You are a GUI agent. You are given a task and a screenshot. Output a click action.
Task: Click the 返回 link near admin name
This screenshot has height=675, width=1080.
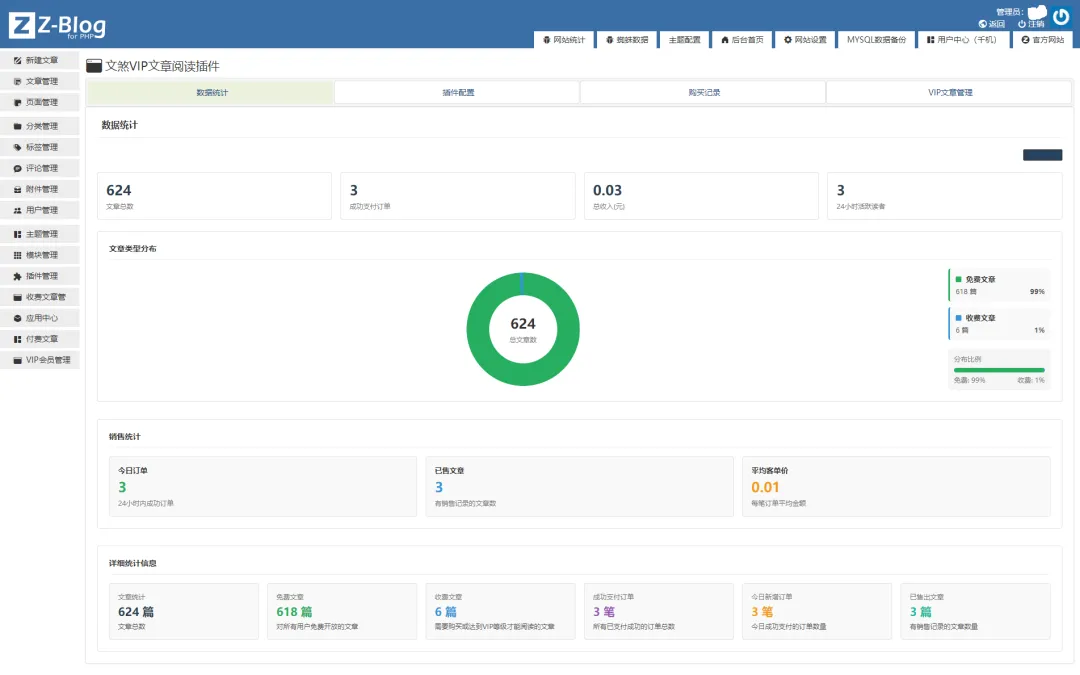pos(992,24)
